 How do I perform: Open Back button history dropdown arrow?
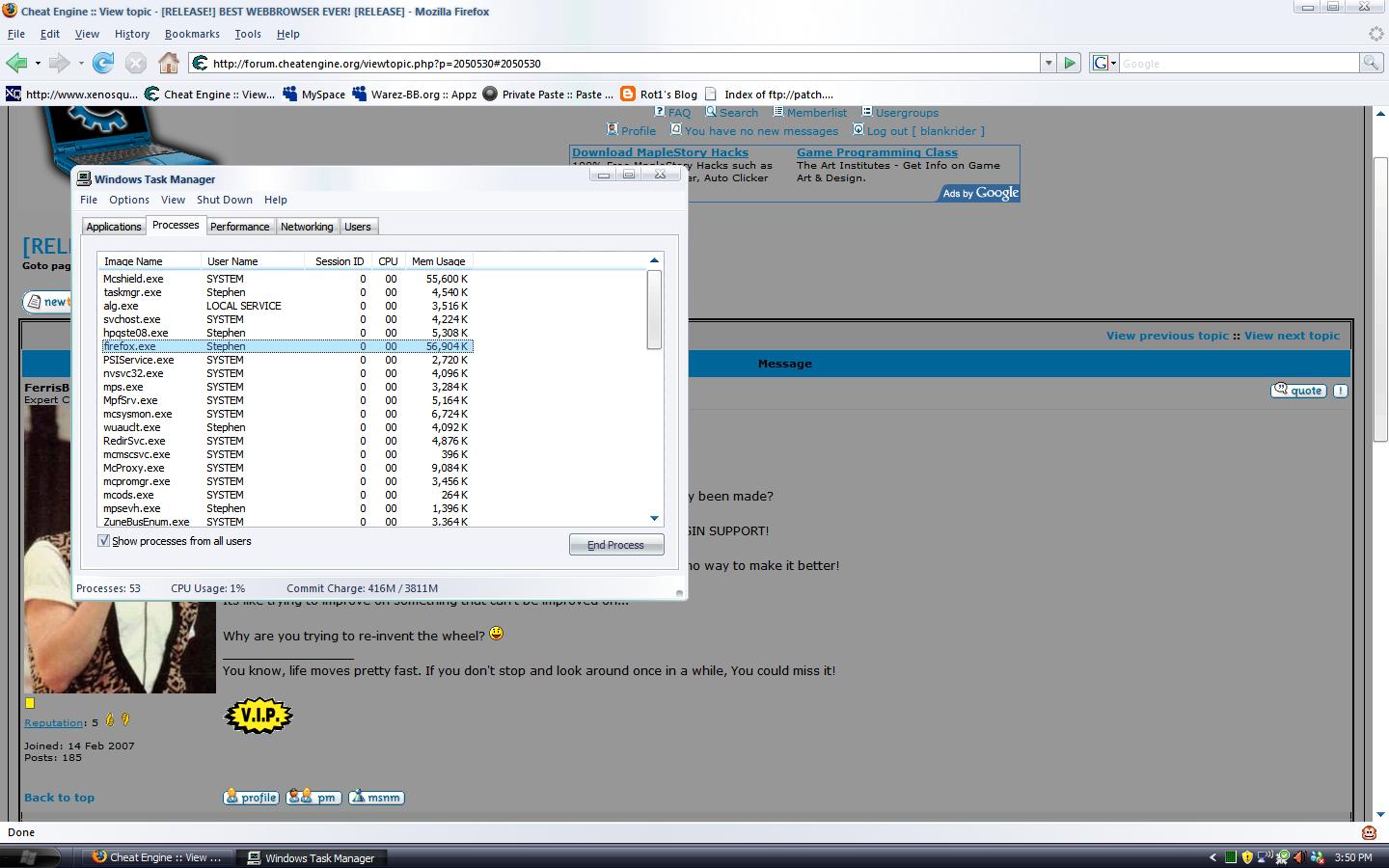38,64
